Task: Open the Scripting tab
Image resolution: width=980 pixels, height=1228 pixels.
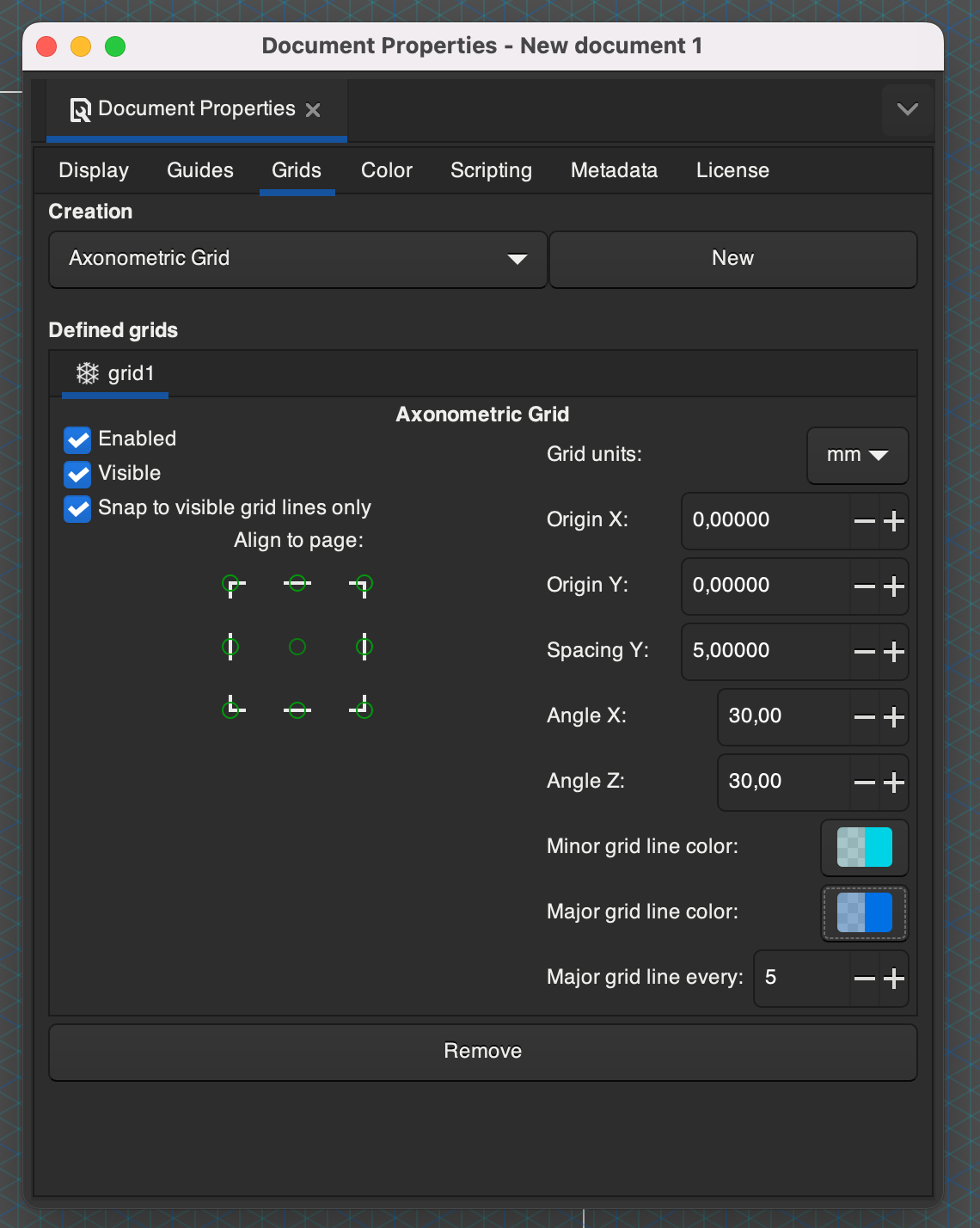Action: coord(491,170)
